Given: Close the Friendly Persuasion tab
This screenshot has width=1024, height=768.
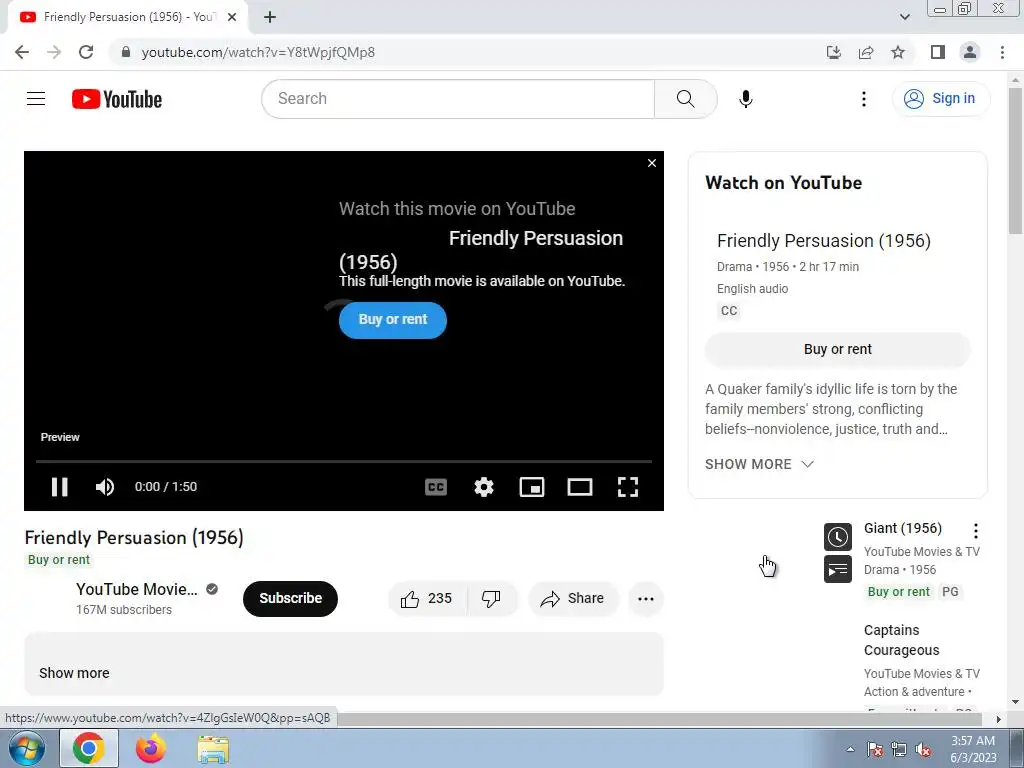Looking at the screenshot, I should pyautogui.click(x=232, y=18).
